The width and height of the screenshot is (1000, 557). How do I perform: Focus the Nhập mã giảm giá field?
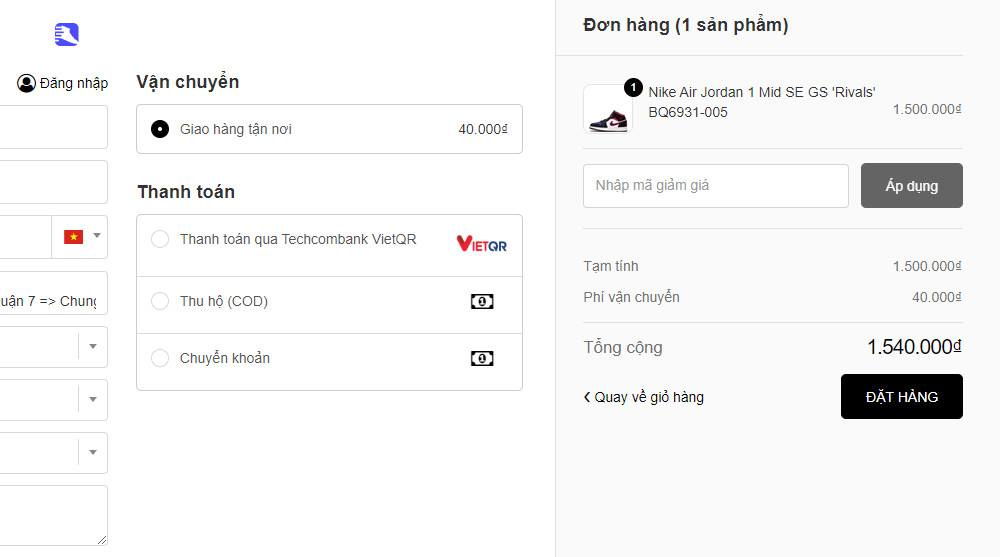point(715,185)
